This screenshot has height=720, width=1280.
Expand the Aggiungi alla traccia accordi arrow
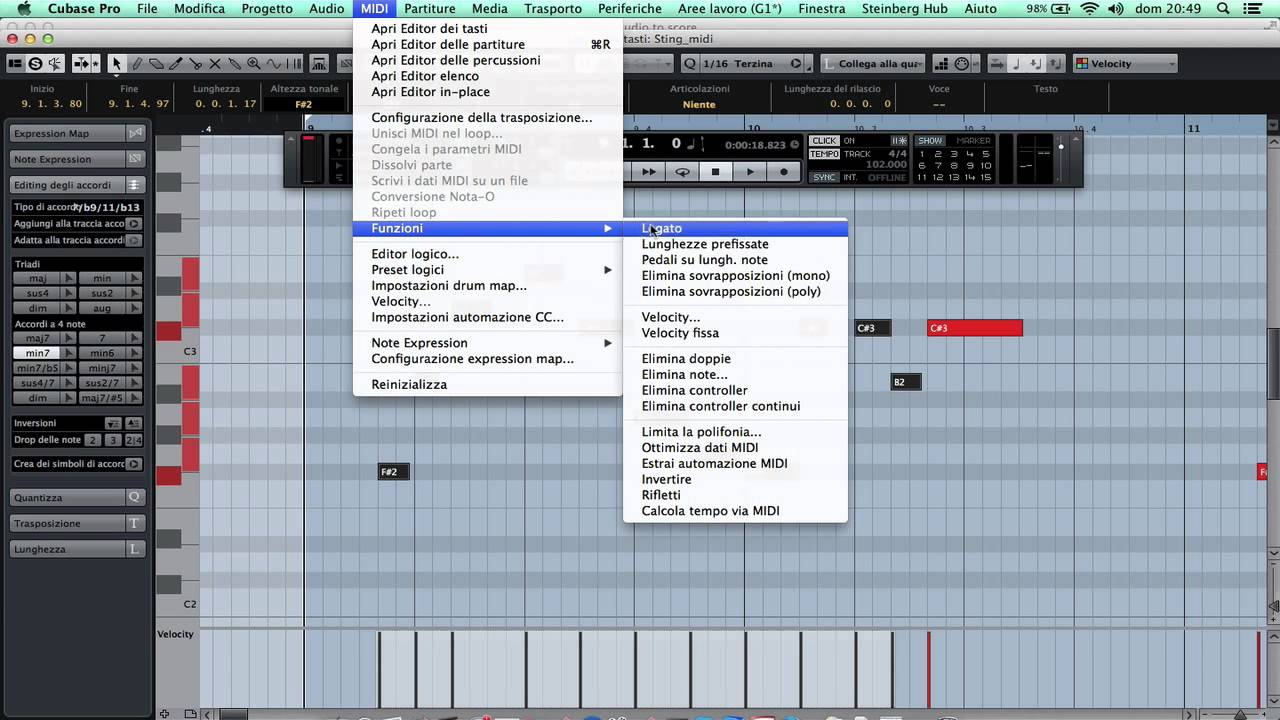pos(134,224)
